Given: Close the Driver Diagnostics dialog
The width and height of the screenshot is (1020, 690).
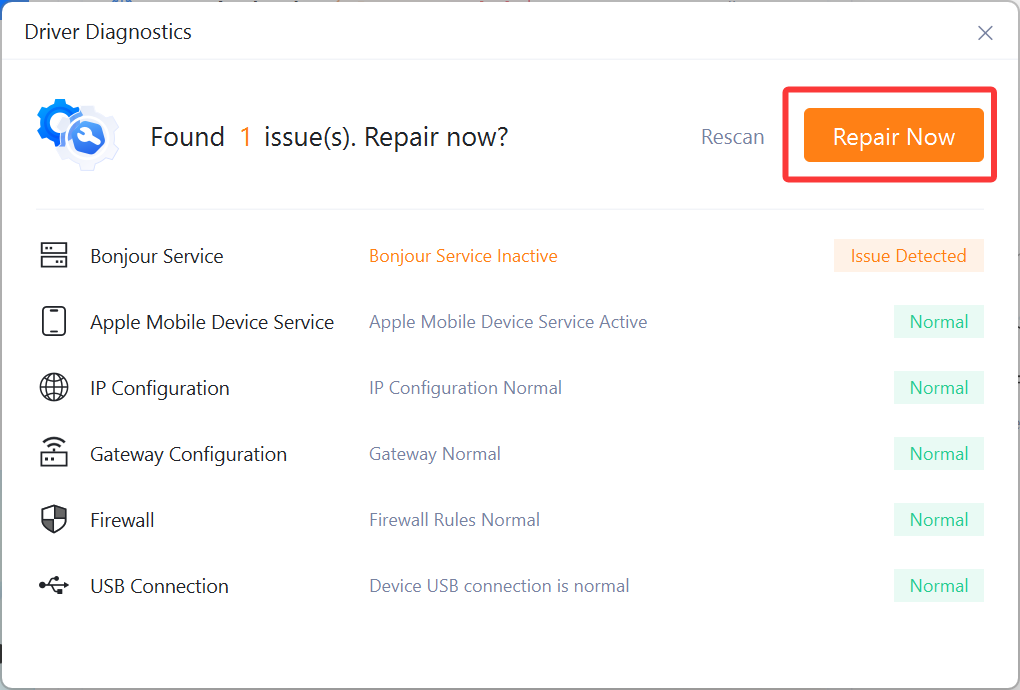Looking at the screenshot, I should point(985,32).
